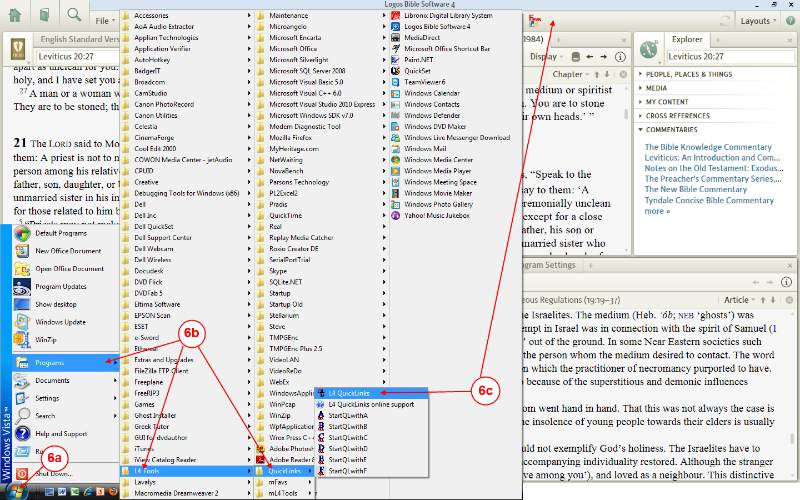Click the ESV Bible panel cover icon

pyautogui.click(x=18, y=49)
